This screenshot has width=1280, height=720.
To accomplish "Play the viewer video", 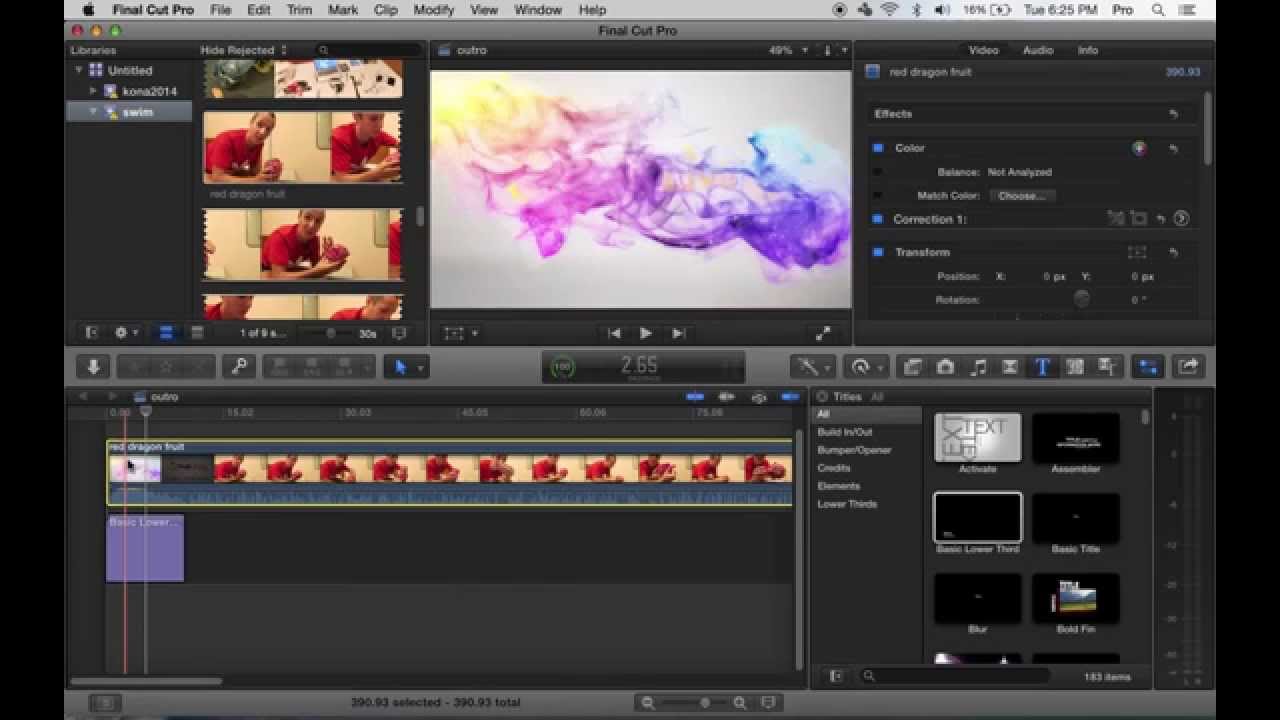I will point(646,333).
